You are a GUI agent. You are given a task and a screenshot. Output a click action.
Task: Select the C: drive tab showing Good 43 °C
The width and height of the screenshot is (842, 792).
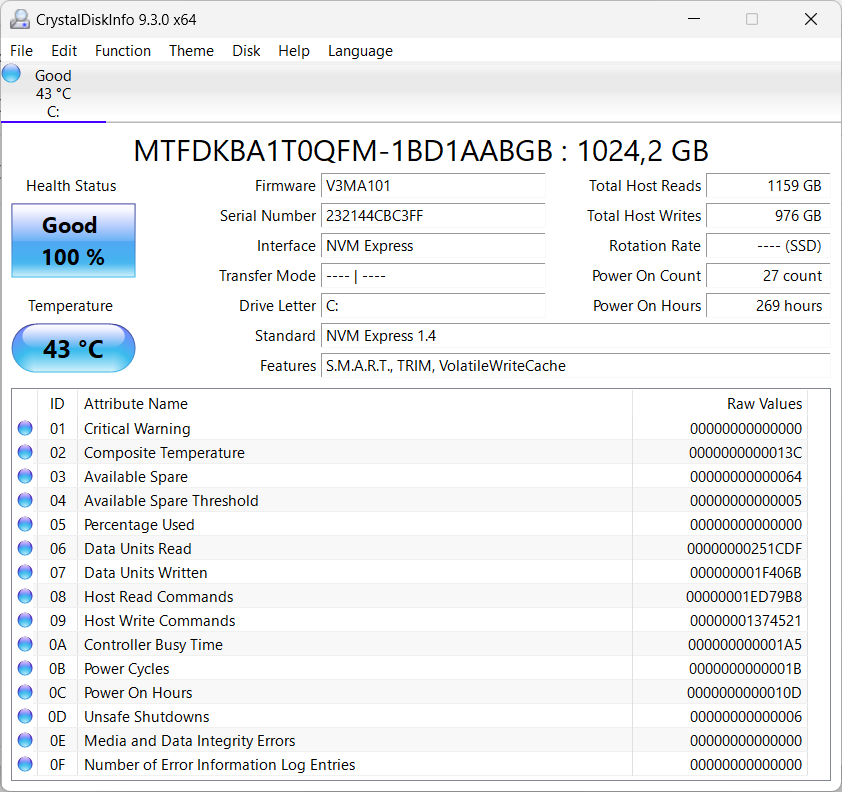pos(53,93)
